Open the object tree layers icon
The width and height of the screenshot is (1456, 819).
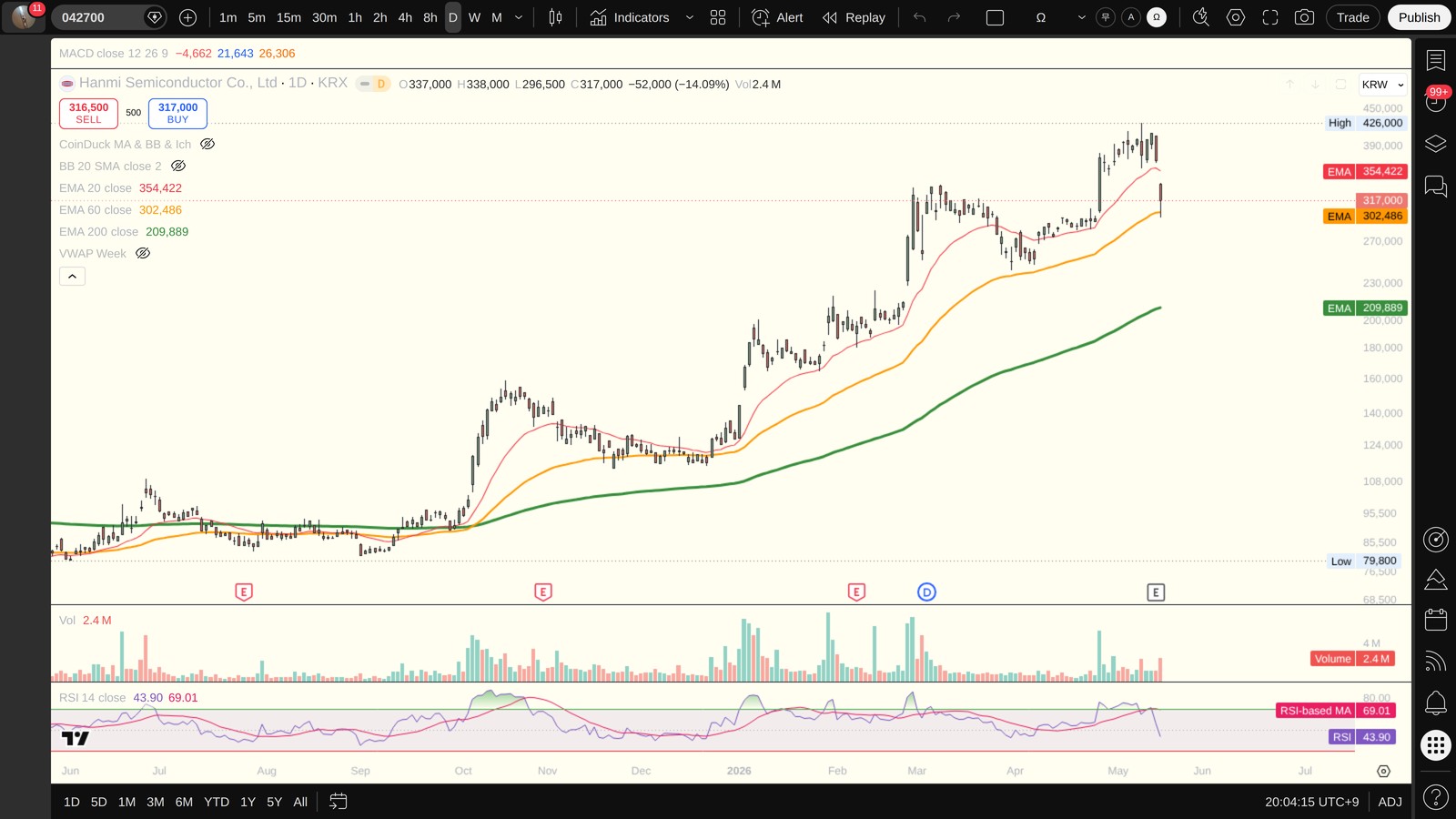pyautogui.click(x=1436, y=144)
